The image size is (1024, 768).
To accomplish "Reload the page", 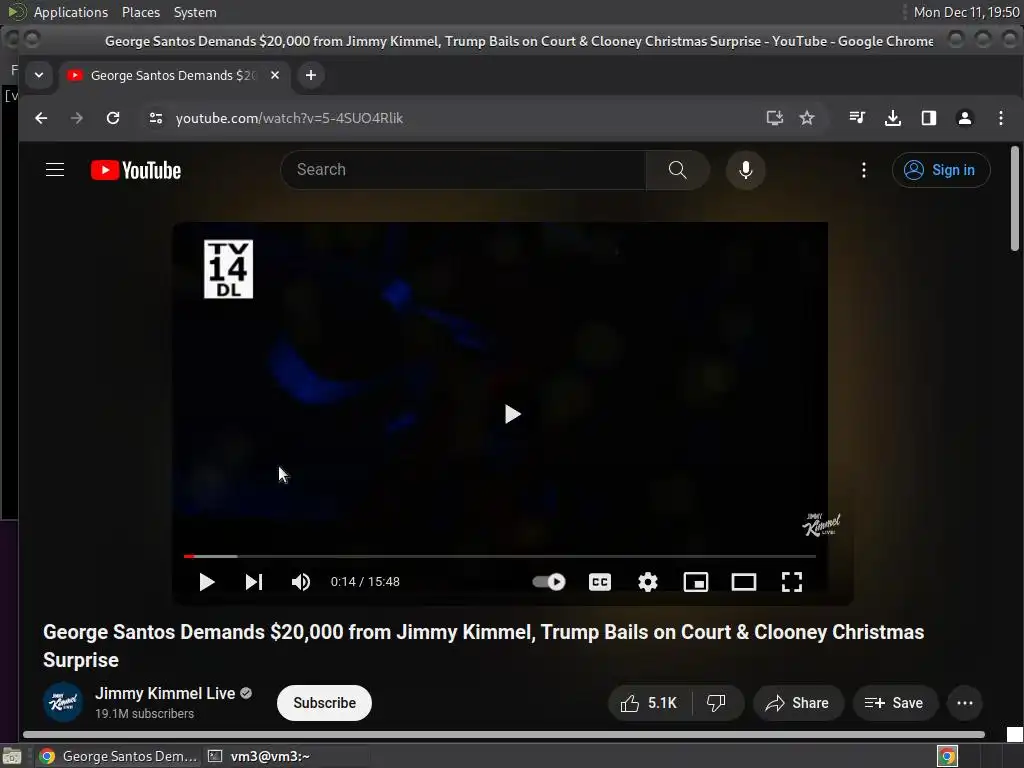I will pos(113,118).
